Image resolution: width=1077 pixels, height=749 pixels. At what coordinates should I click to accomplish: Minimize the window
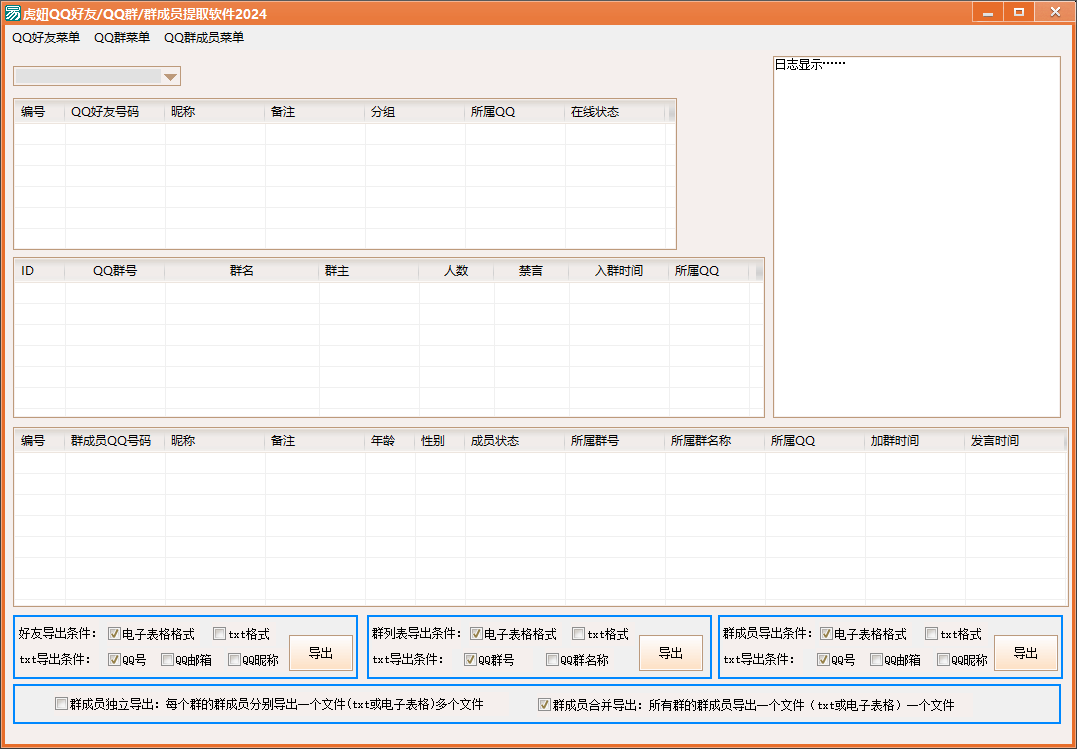[x=987, y=12]
